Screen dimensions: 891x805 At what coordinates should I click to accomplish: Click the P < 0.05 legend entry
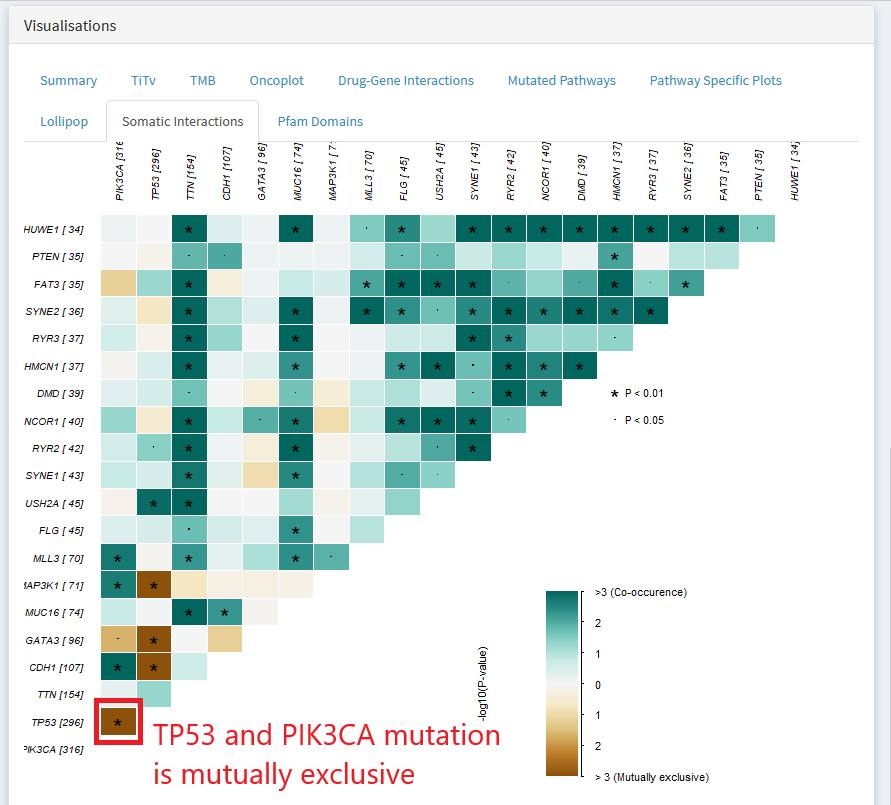tap(639, 420)
